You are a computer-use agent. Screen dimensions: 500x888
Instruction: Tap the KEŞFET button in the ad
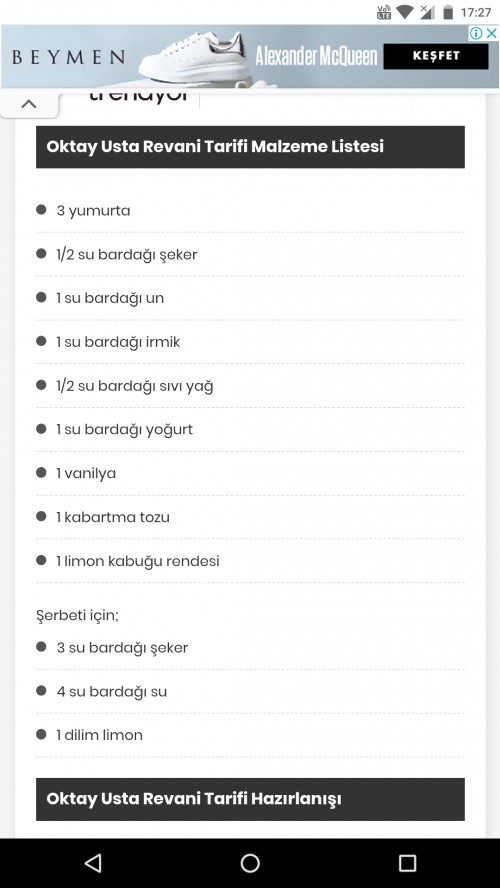[435, 56]
